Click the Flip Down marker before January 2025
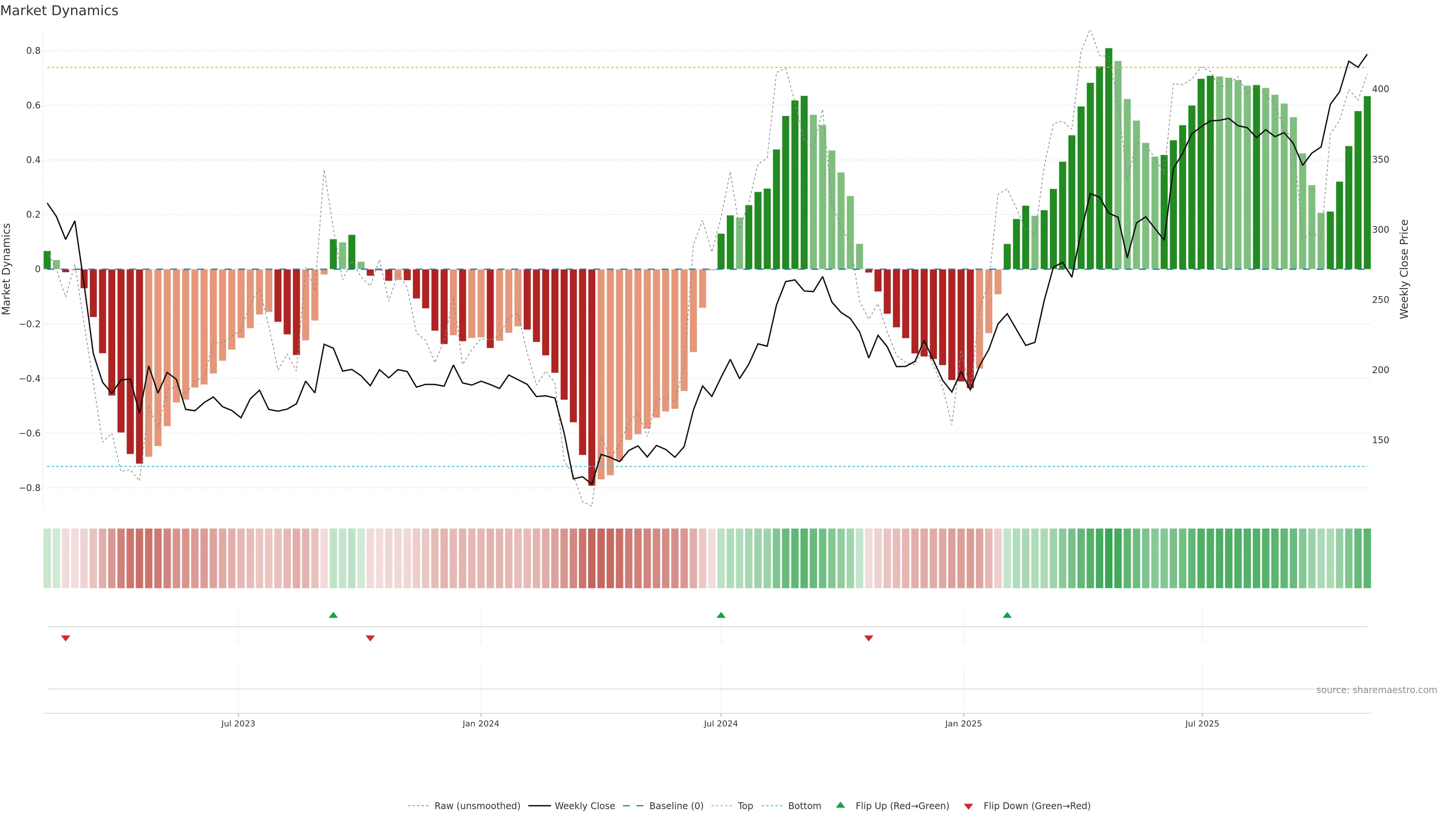The height and width of the screenshot is (819, 1456). point(869,638)
